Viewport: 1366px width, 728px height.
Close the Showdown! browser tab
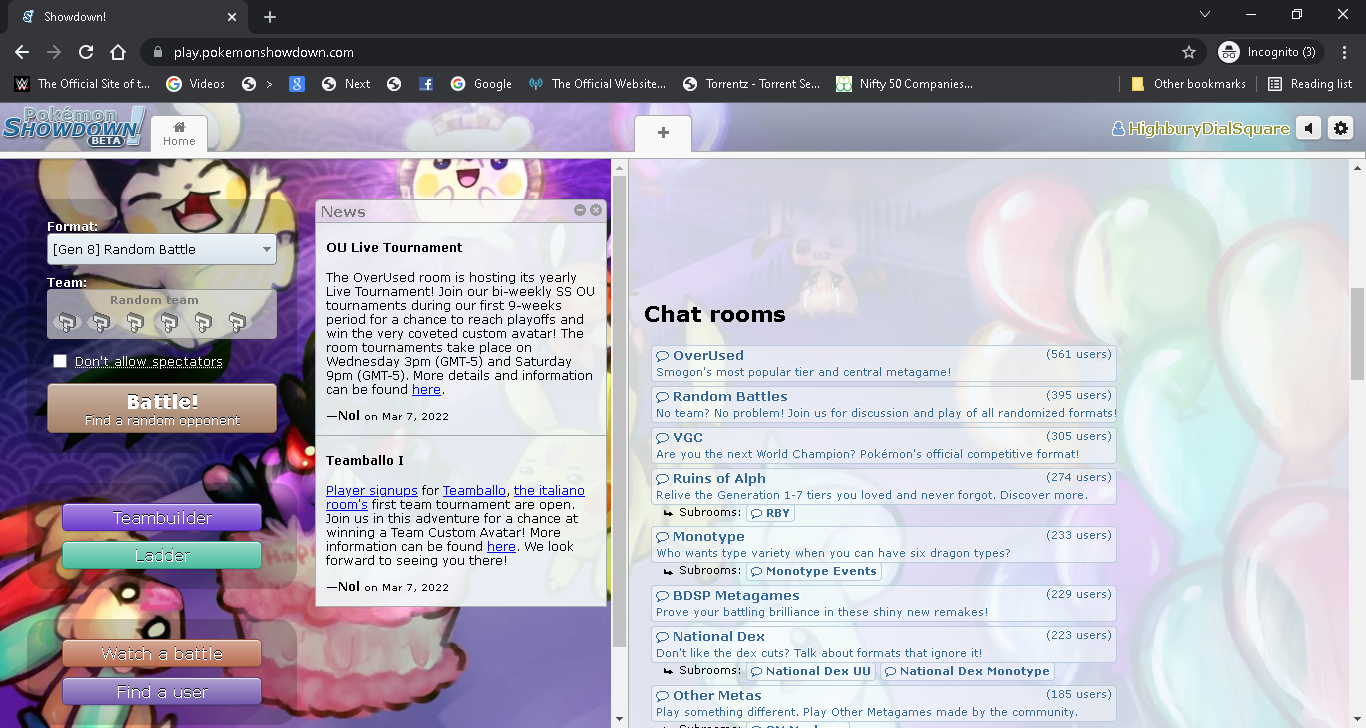click(232, 17)
